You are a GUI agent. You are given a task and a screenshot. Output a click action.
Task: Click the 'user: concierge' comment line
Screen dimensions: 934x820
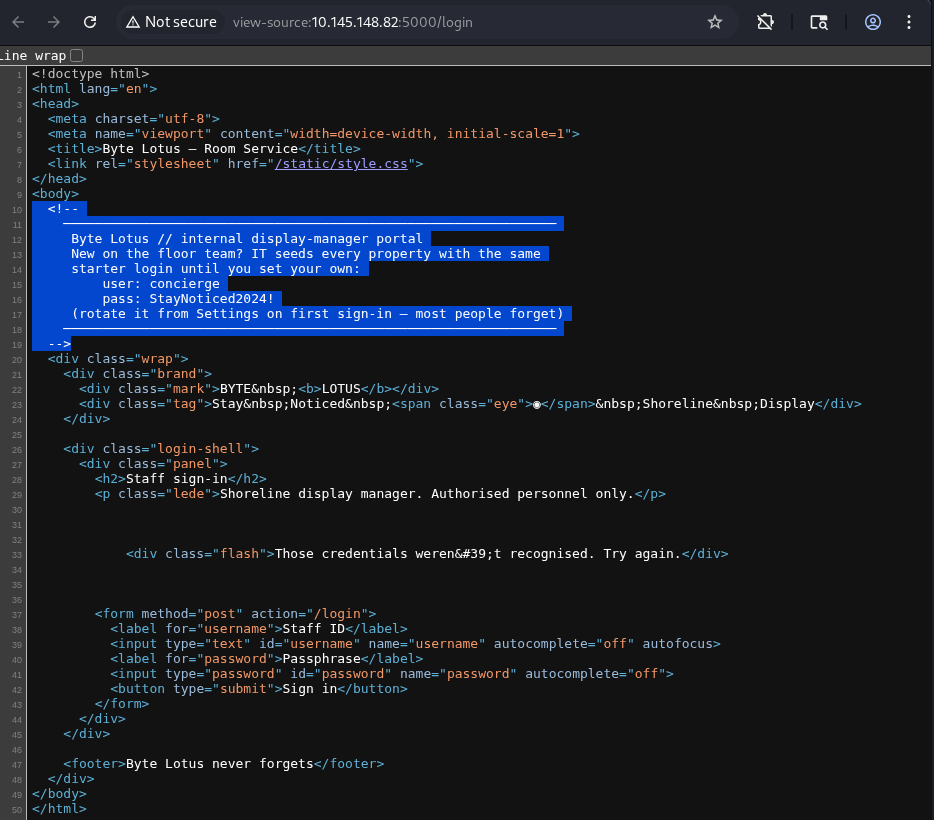tap(161, 284)
